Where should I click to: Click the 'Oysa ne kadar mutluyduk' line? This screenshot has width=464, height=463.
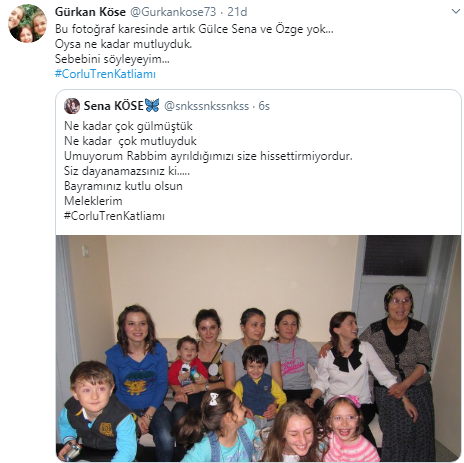tap(123, 44)
